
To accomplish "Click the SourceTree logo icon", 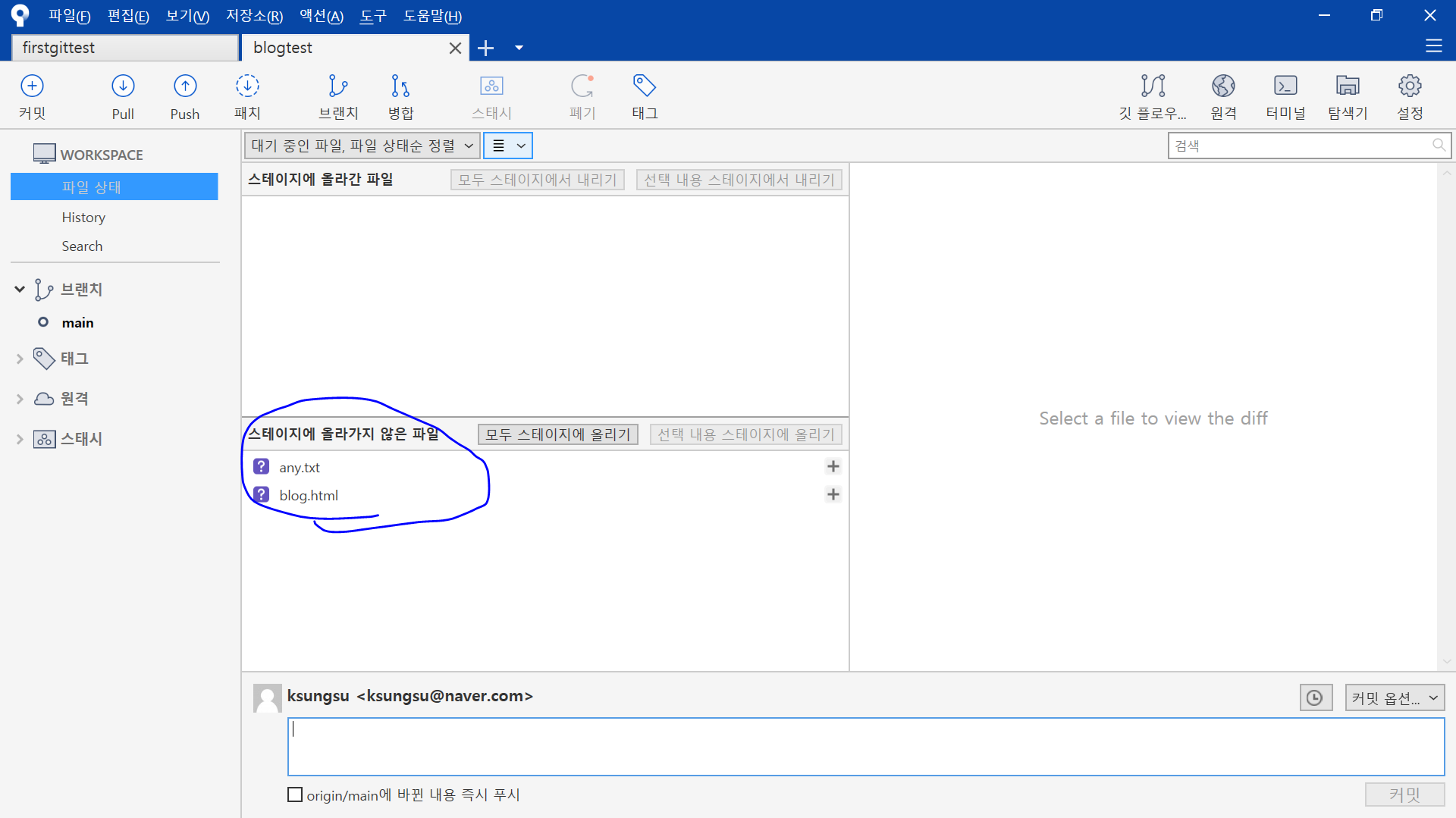I will [20, 15].
